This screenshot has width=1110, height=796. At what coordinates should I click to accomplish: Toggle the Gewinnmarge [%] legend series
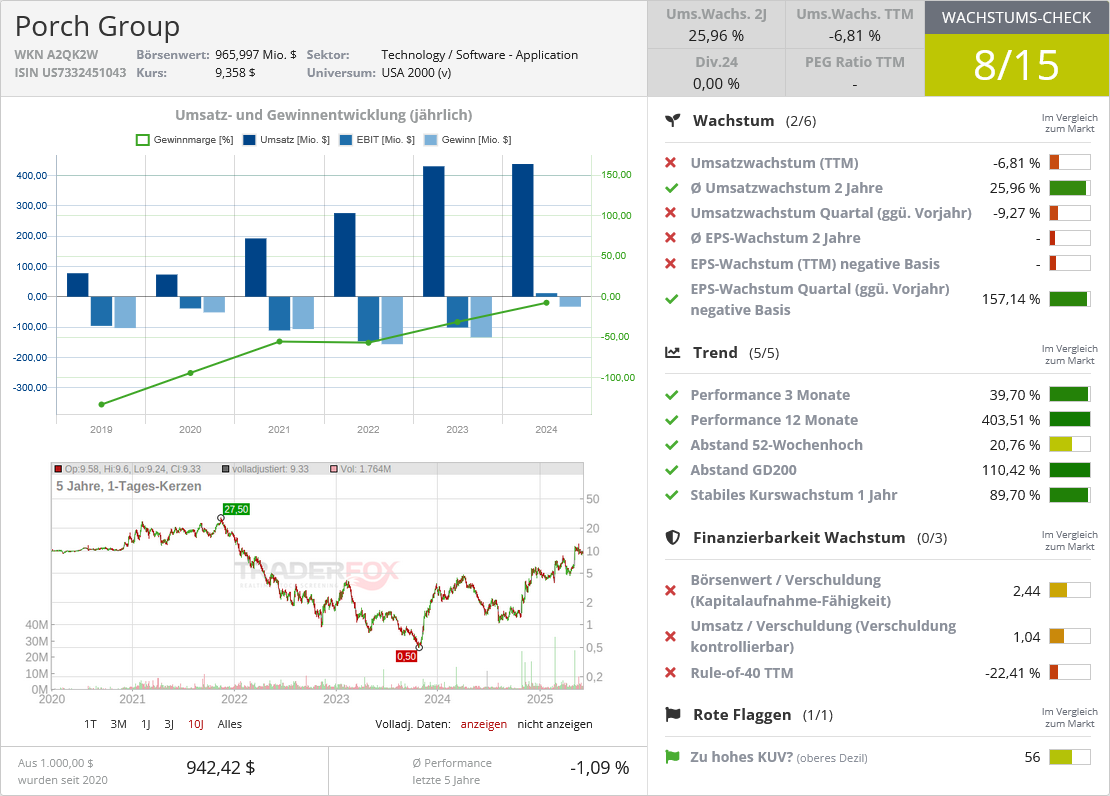coord(185,140)
